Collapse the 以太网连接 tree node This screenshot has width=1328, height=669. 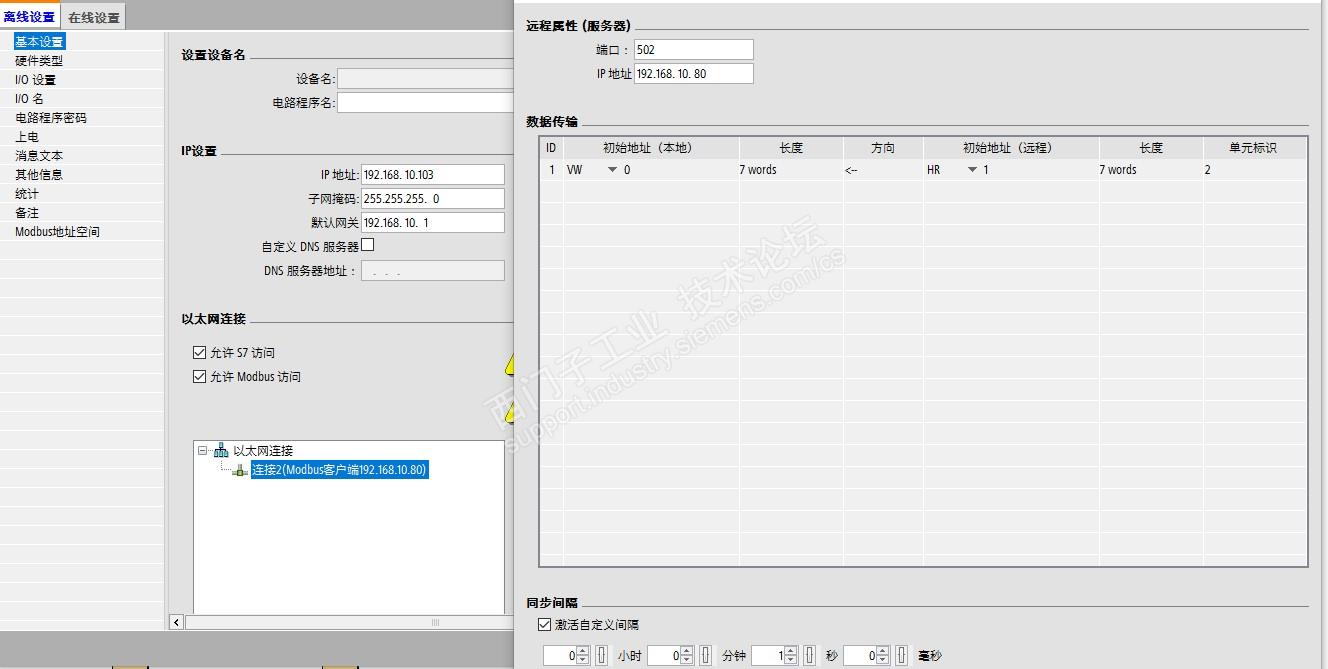click(x=203, y=451)
